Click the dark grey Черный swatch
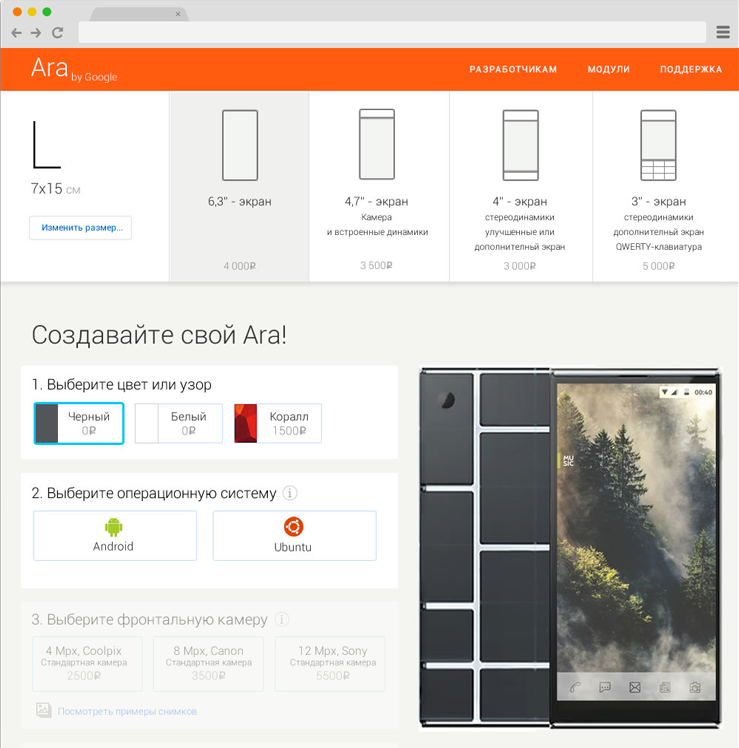The height and width of the screenshot is (748, 739). [47, 423]
